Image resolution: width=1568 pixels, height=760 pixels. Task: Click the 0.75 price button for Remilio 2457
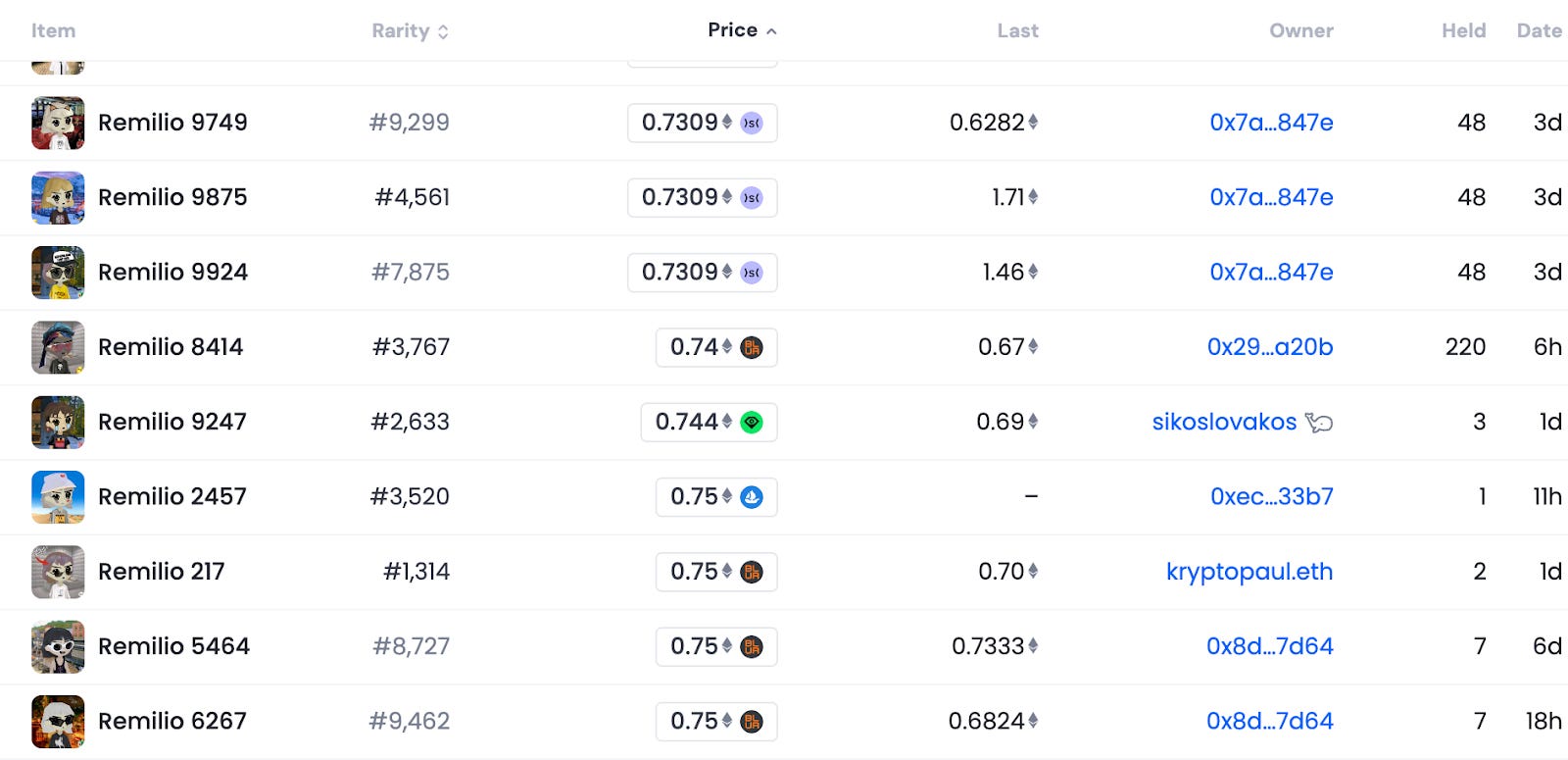click(x=716, y=497)
